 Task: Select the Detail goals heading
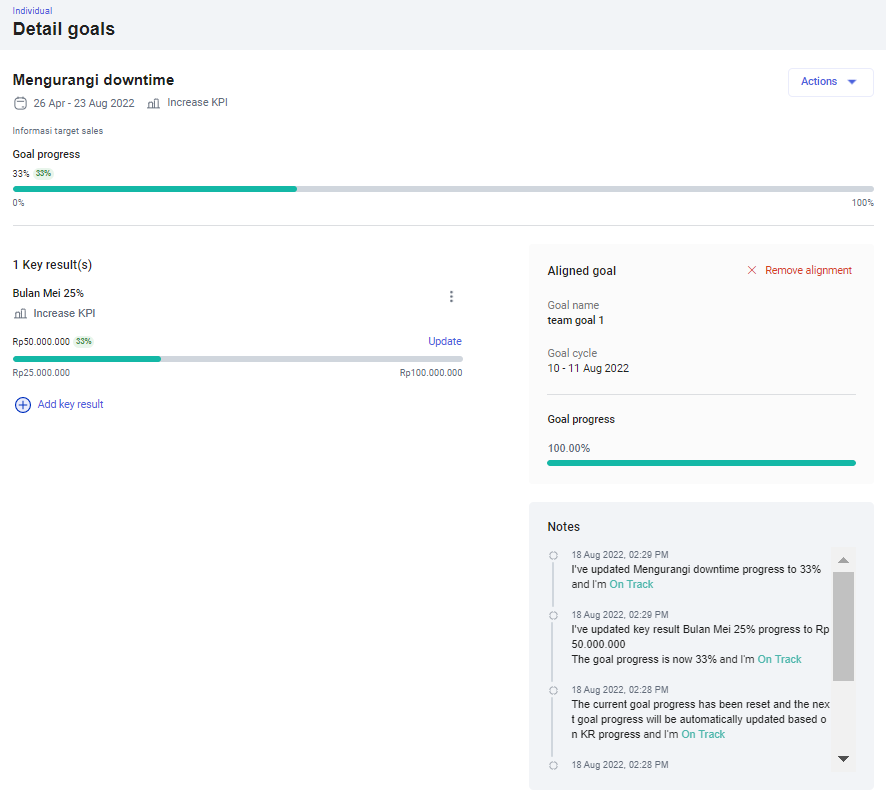(63, 30)
